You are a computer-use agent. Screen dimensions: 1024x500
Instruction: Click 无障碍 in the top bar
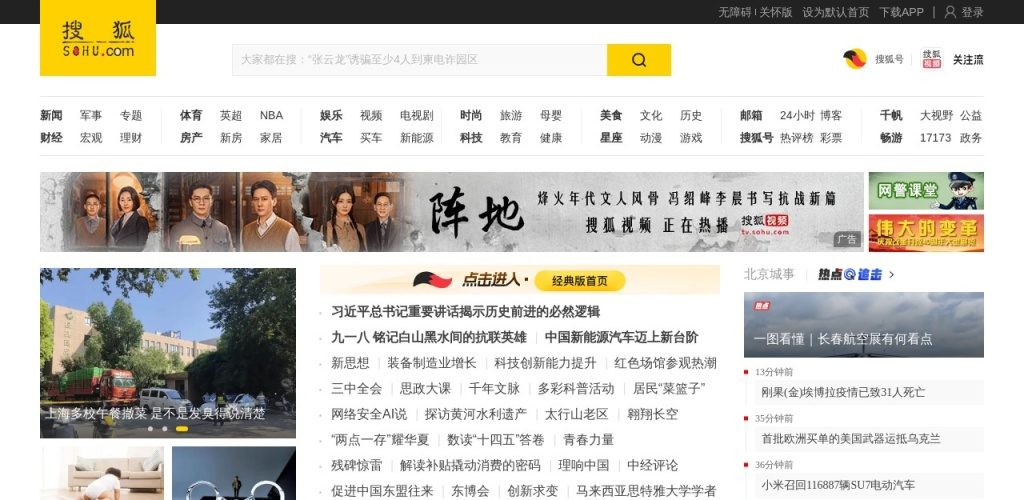735,12
